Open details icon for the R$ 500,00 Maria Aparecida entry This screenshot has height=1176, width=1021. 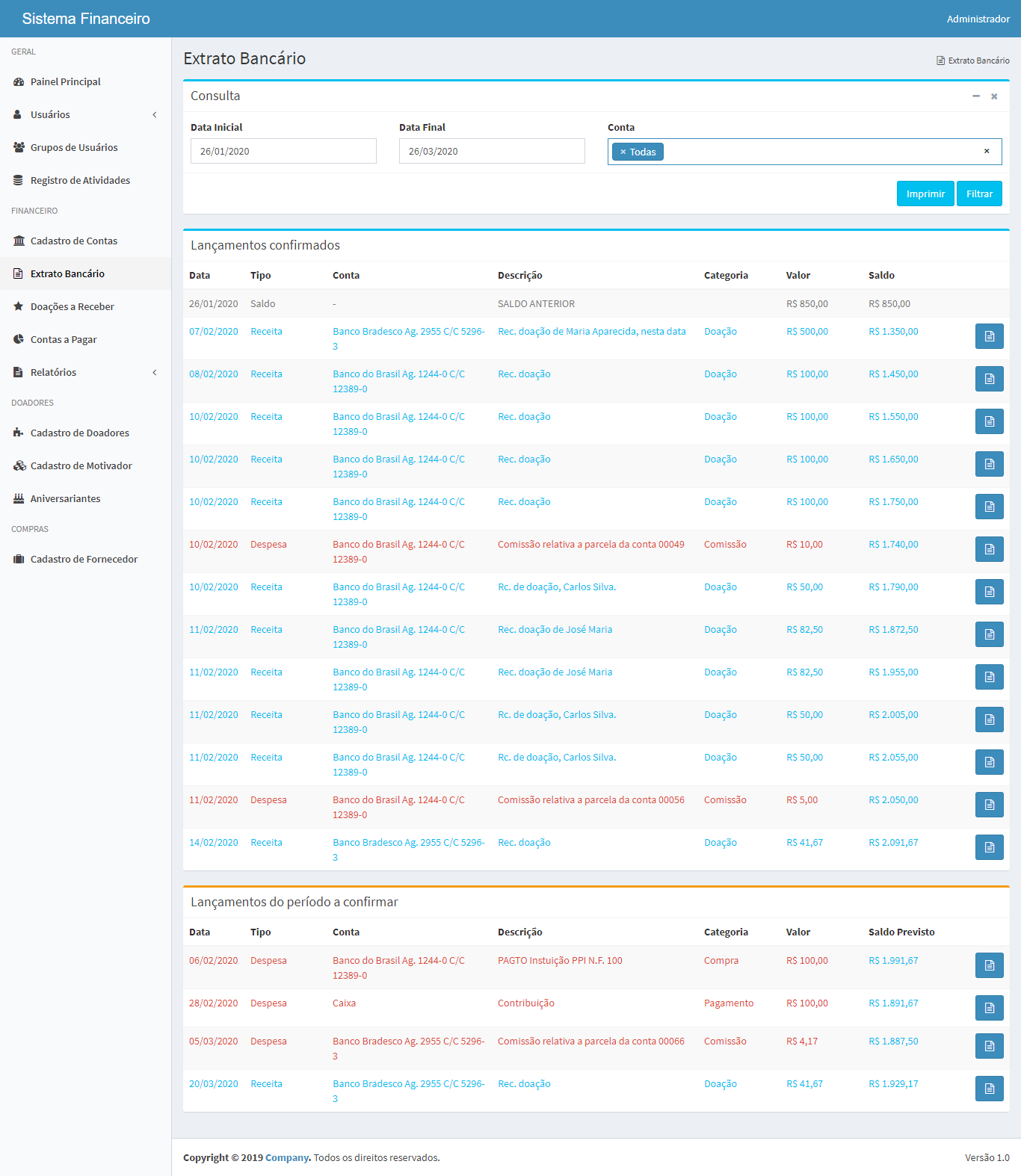pyautogui.click(x=989, y=336)
